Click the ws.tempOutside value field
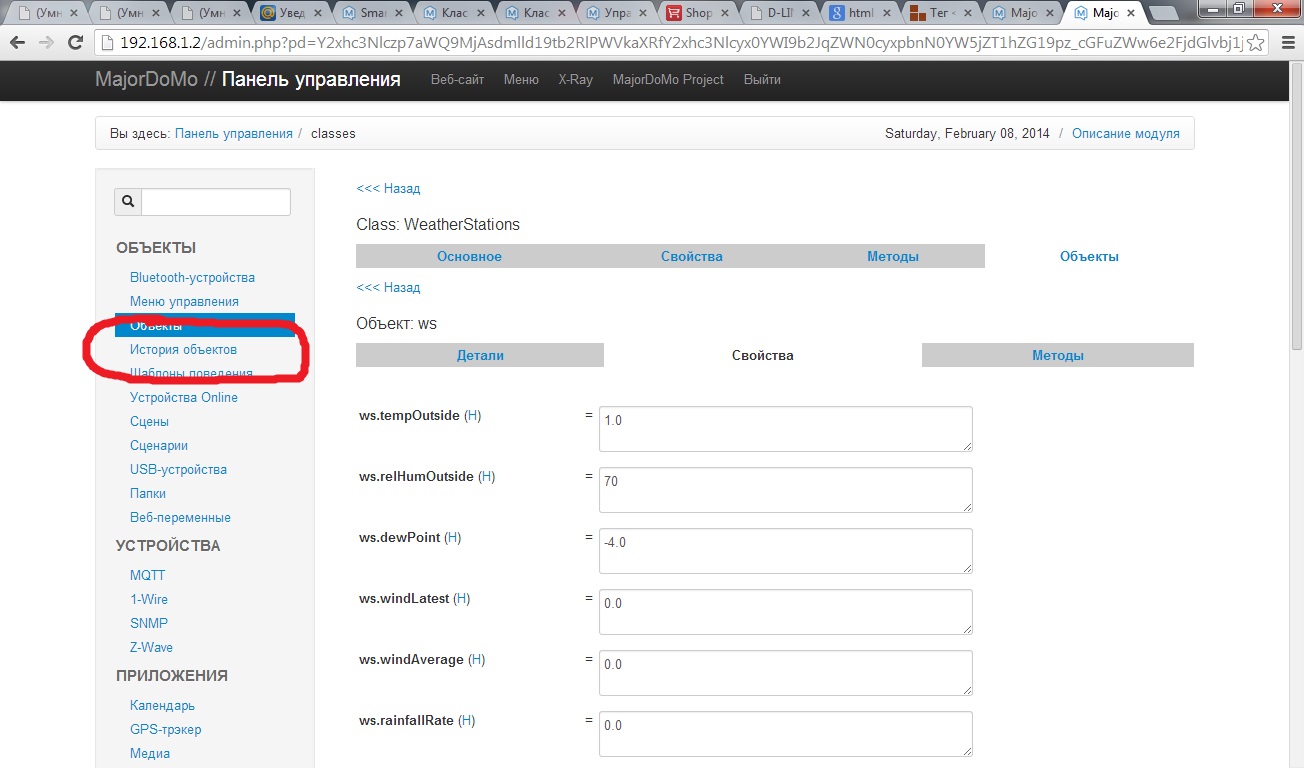This screenshot has height=768, width=1304. tap(786, 429)
